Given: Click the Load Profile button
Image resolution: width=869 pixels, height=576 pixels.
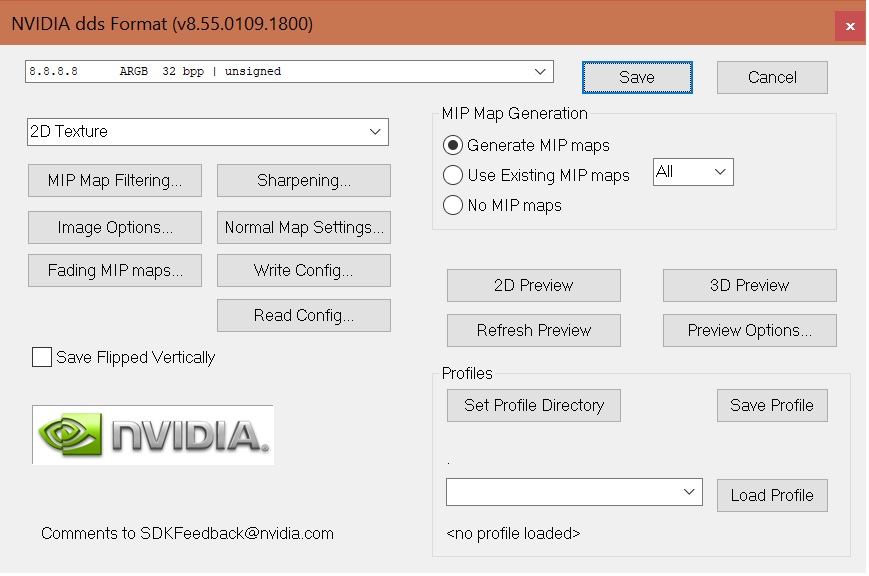Looking at the screenshot, I should (x=772, y=495).
